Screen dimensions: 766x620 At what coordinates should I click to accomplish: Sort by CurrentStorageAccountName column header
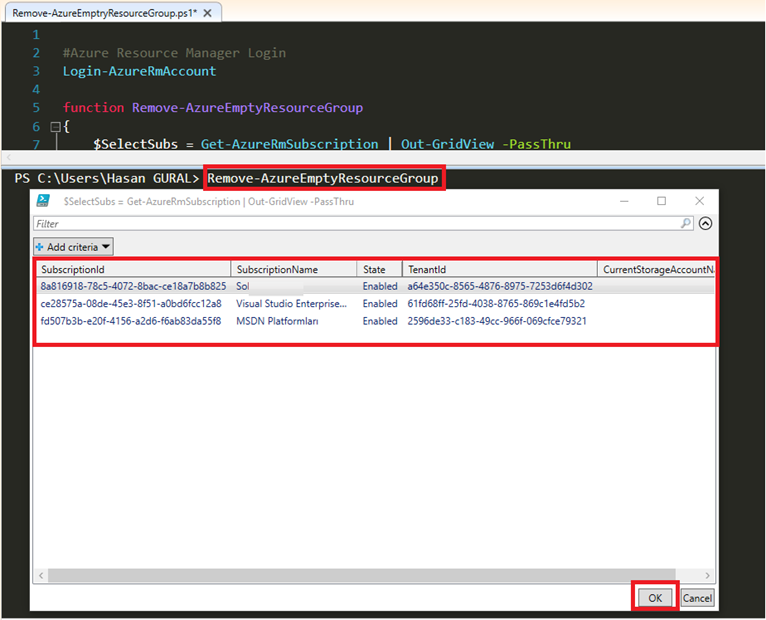click(657, 269)
